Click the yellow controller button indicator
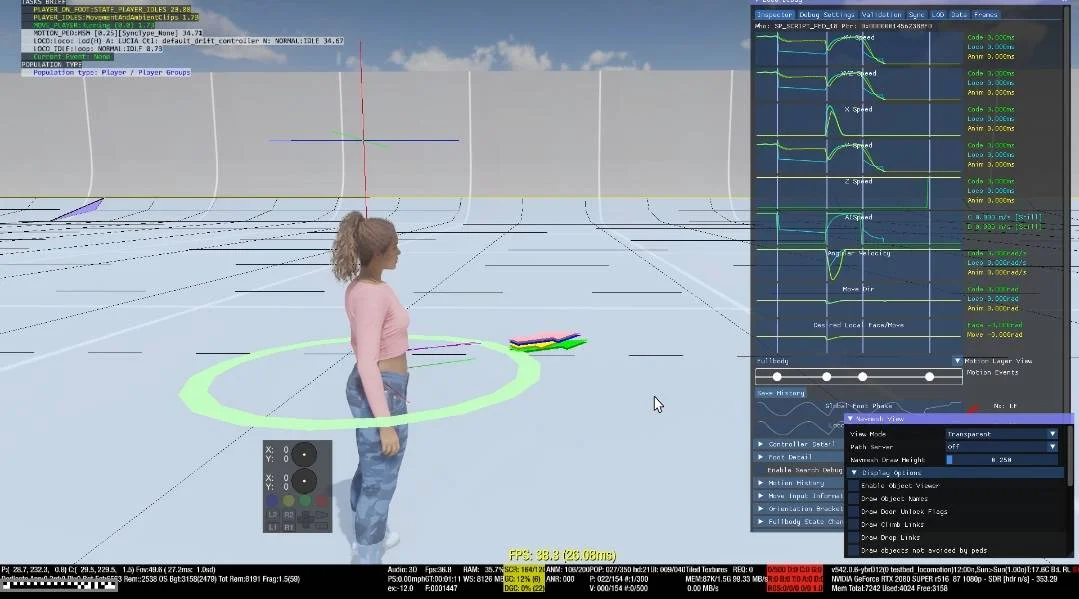 tap(289, 501)
